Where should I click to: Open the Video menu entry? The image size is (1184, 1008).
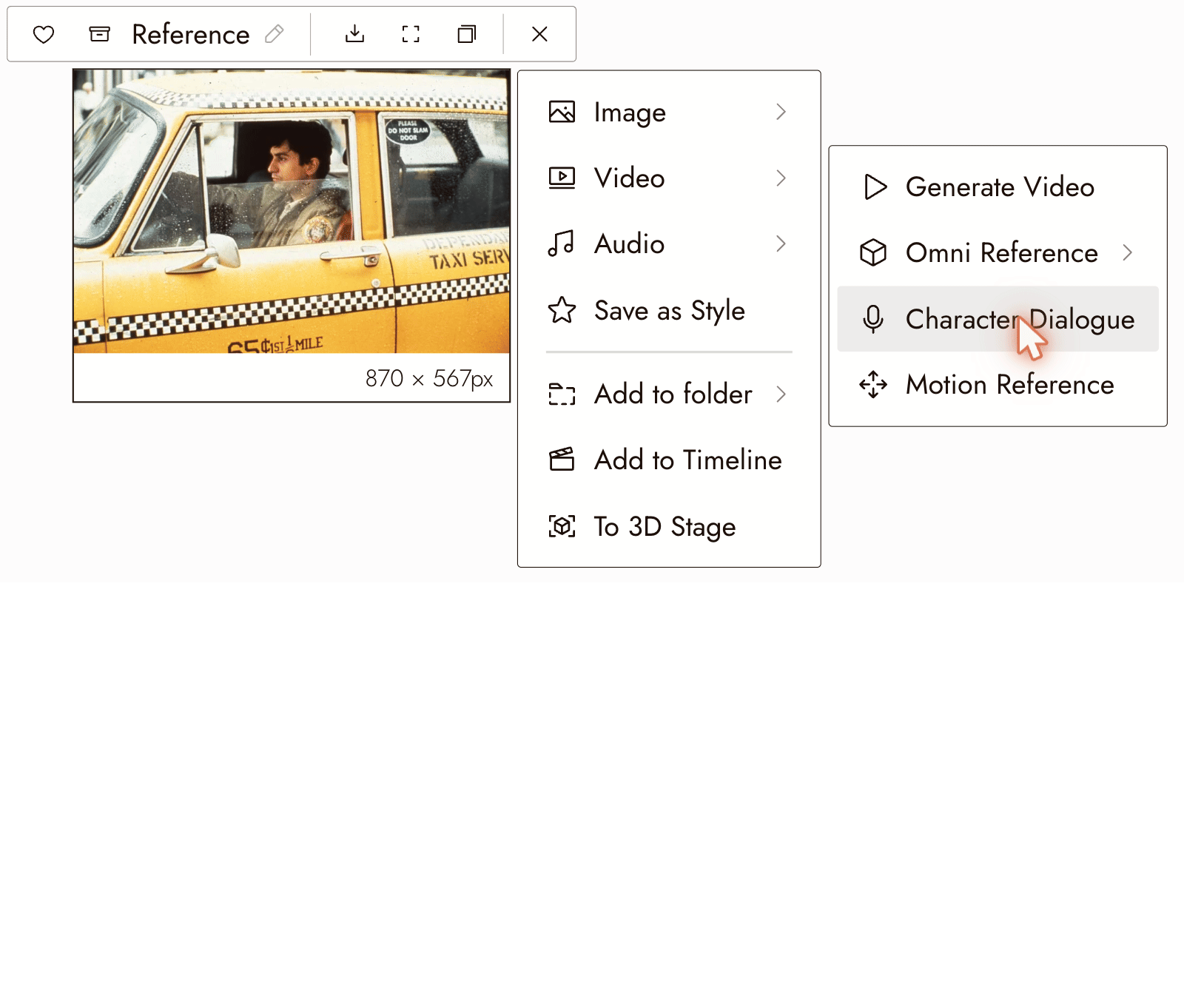pyautogui.click(x=669, y=178)
